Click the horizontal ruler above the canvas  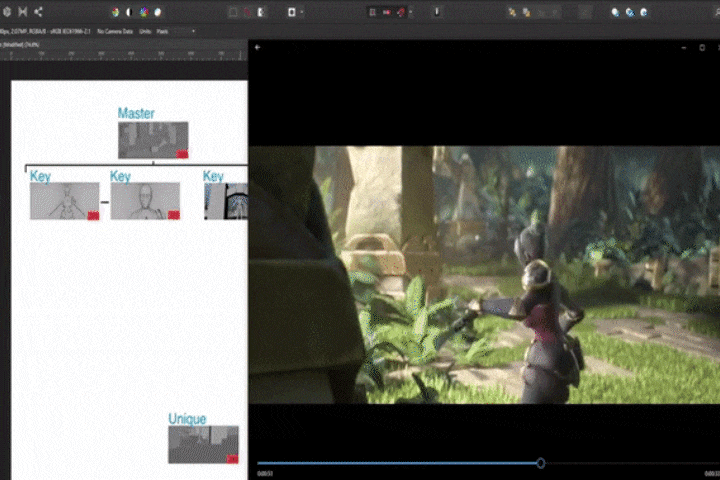coord(124,55)
